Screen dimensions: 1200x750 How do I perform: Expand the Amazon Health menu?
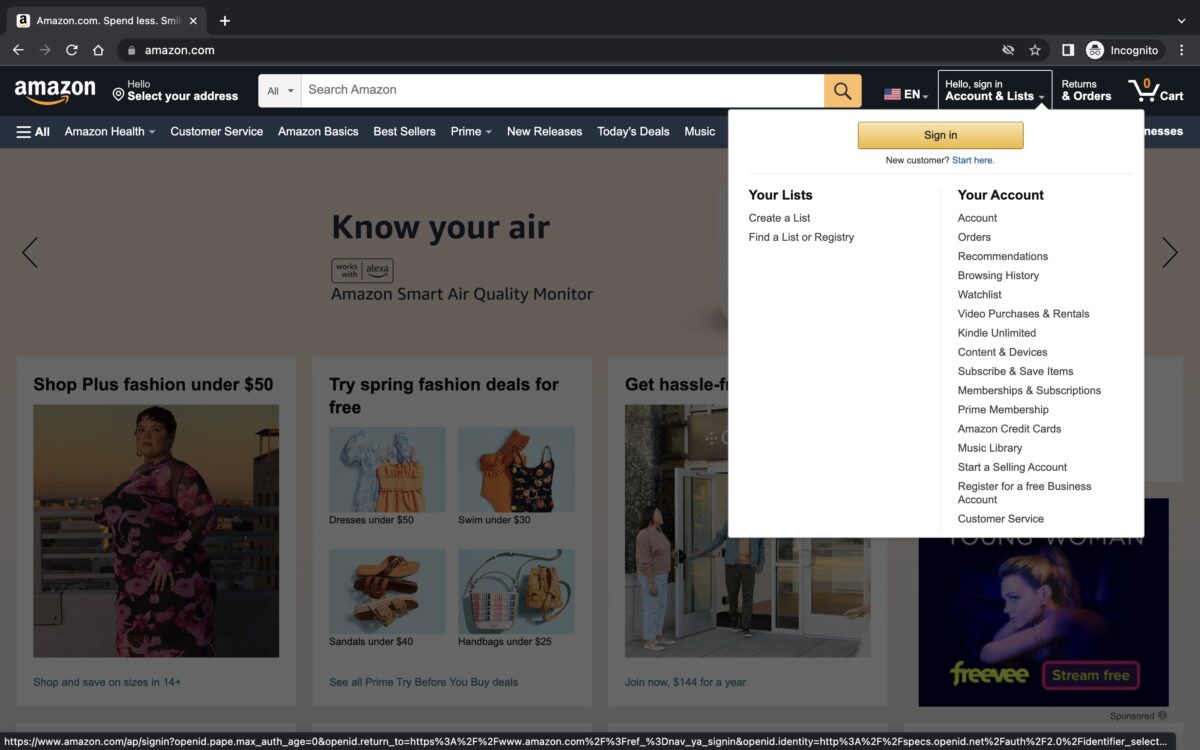pos(110,131)
